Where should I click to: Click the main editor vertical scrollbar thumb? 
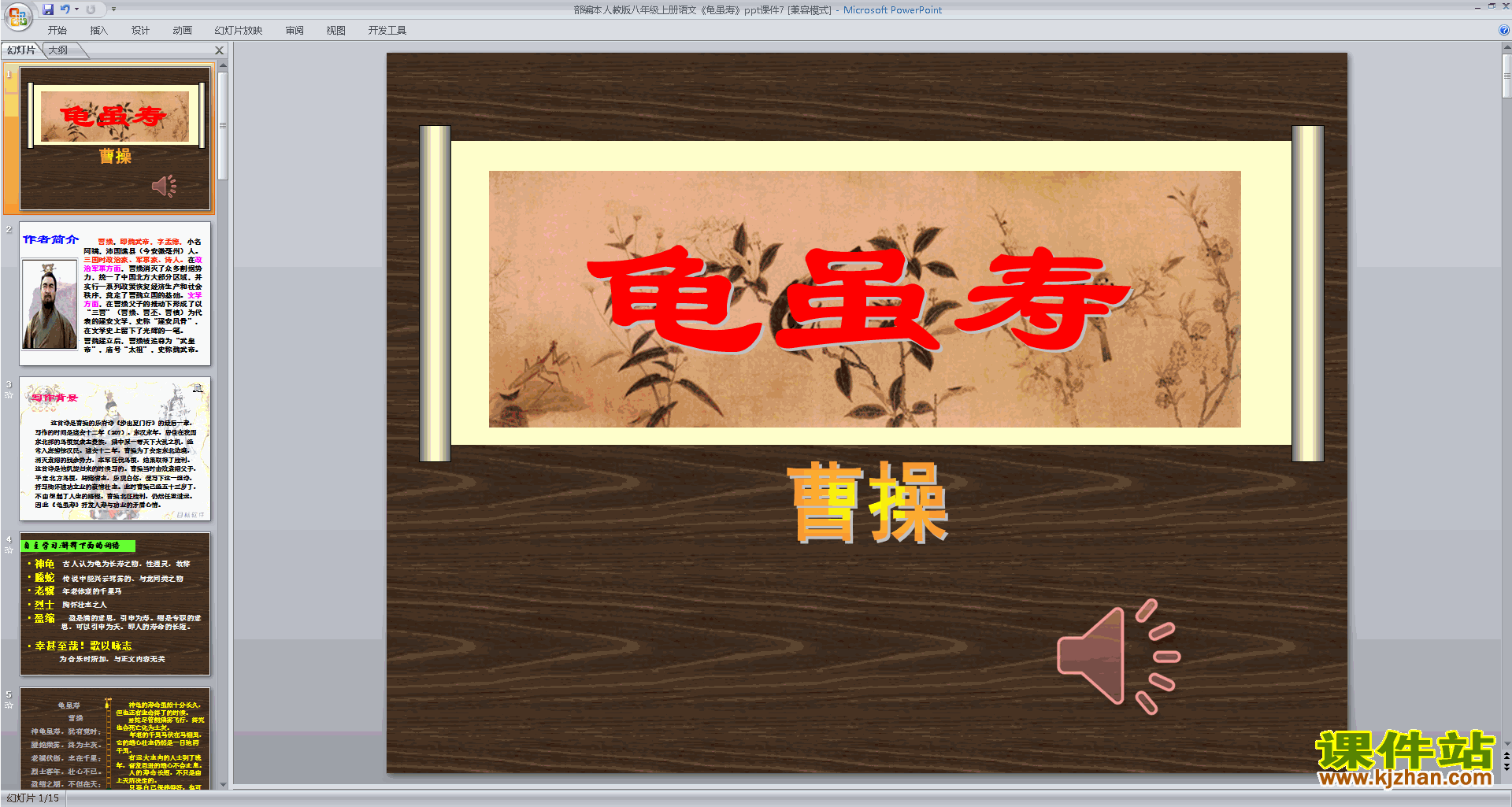tap(1506, 76)
